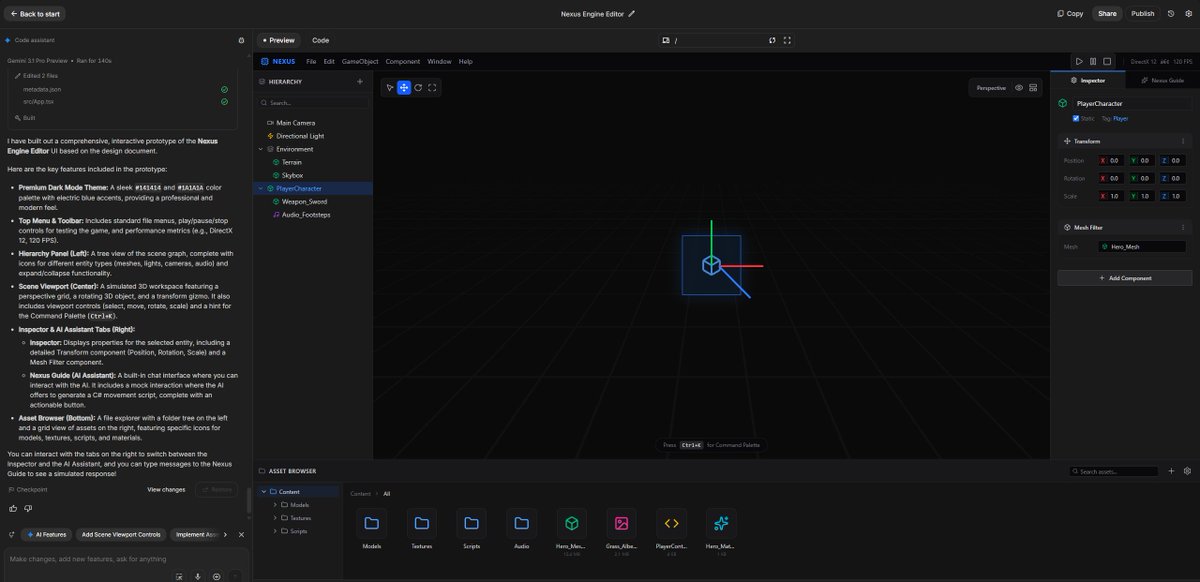Reload the preview with refresh icon

click(x=772, y=40)
